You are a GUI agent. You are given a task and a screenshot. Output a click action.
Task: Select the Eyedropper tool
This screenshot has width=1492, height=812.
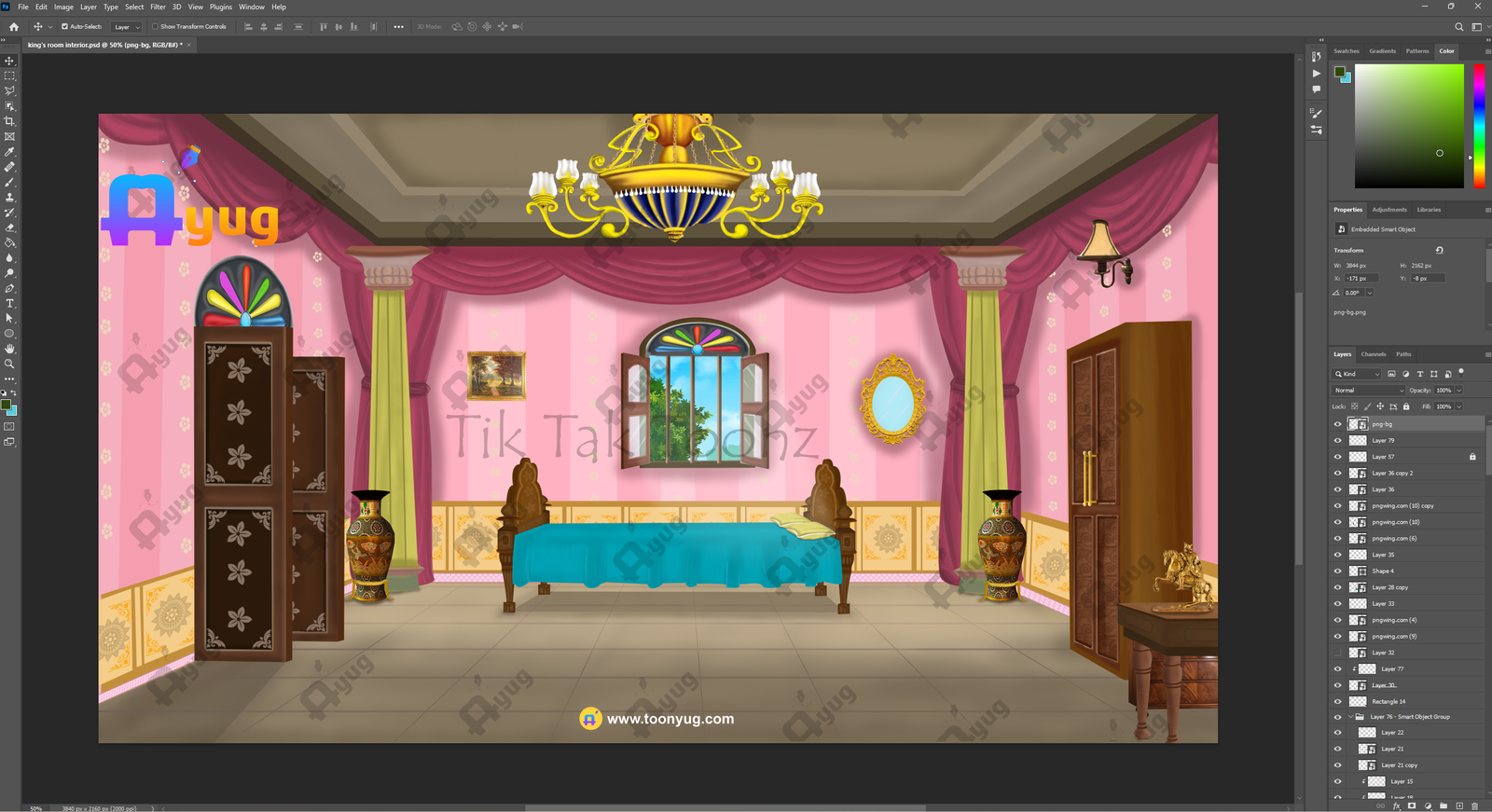[9, 152]
